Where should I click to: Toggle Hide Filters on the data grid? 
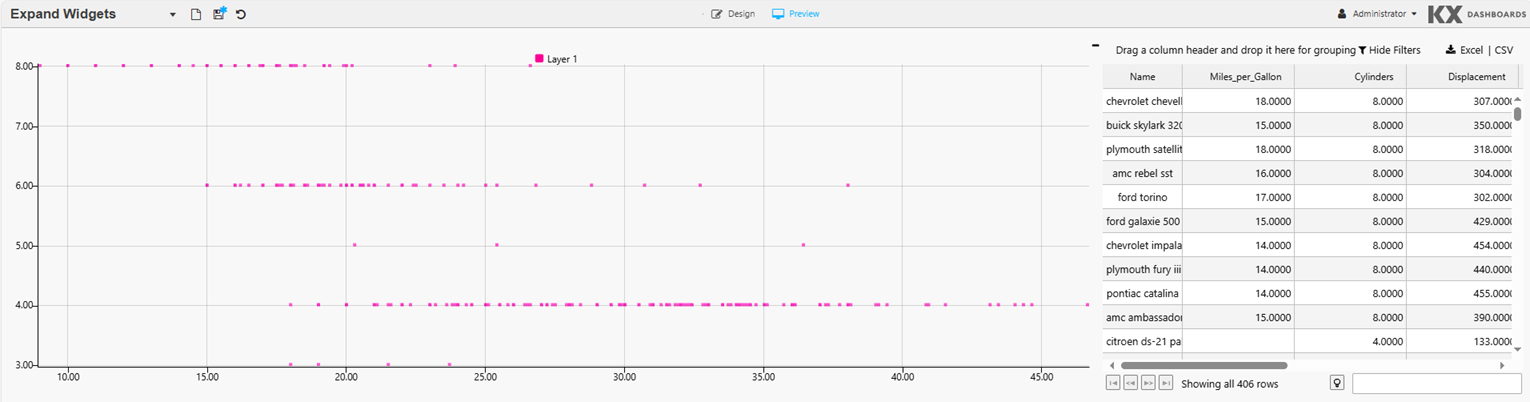[x=1389, y=50]
